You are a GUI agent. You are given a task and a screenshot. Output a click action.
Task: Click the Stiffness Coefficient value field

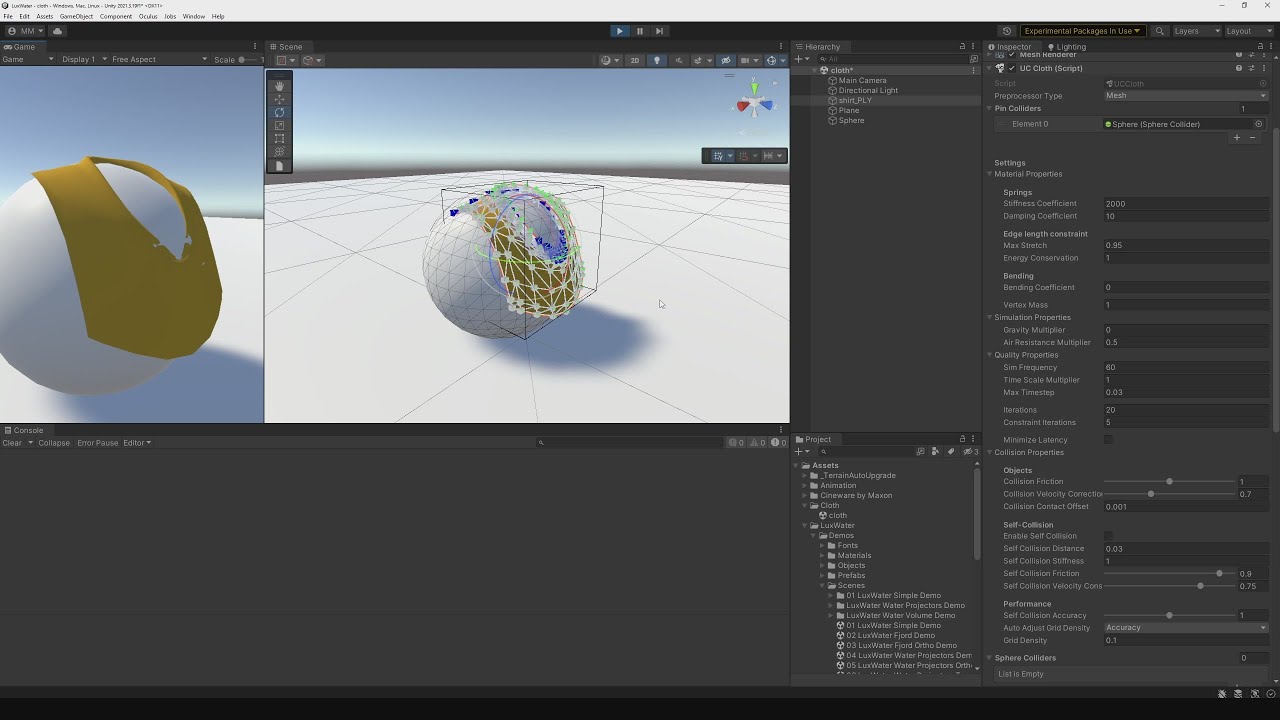[x=1186, y=204]
